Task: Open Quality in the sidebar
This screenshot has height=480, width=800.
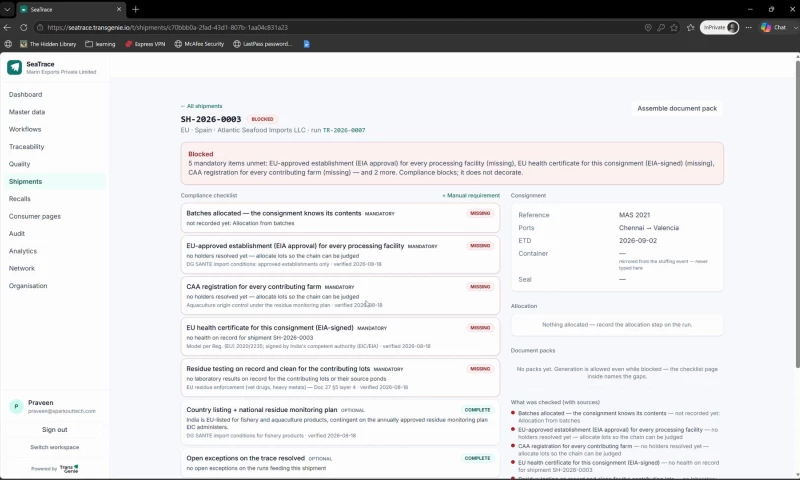Action: [19, 164]
